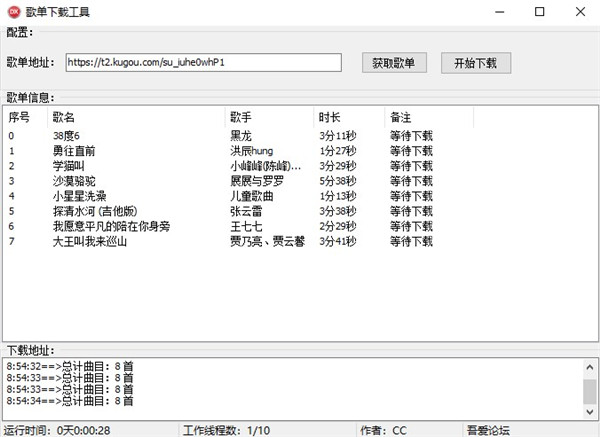Click the 时长 column header
Viewport: 600px width, 437px height.
pyautogui.click(x=330, y=117)
